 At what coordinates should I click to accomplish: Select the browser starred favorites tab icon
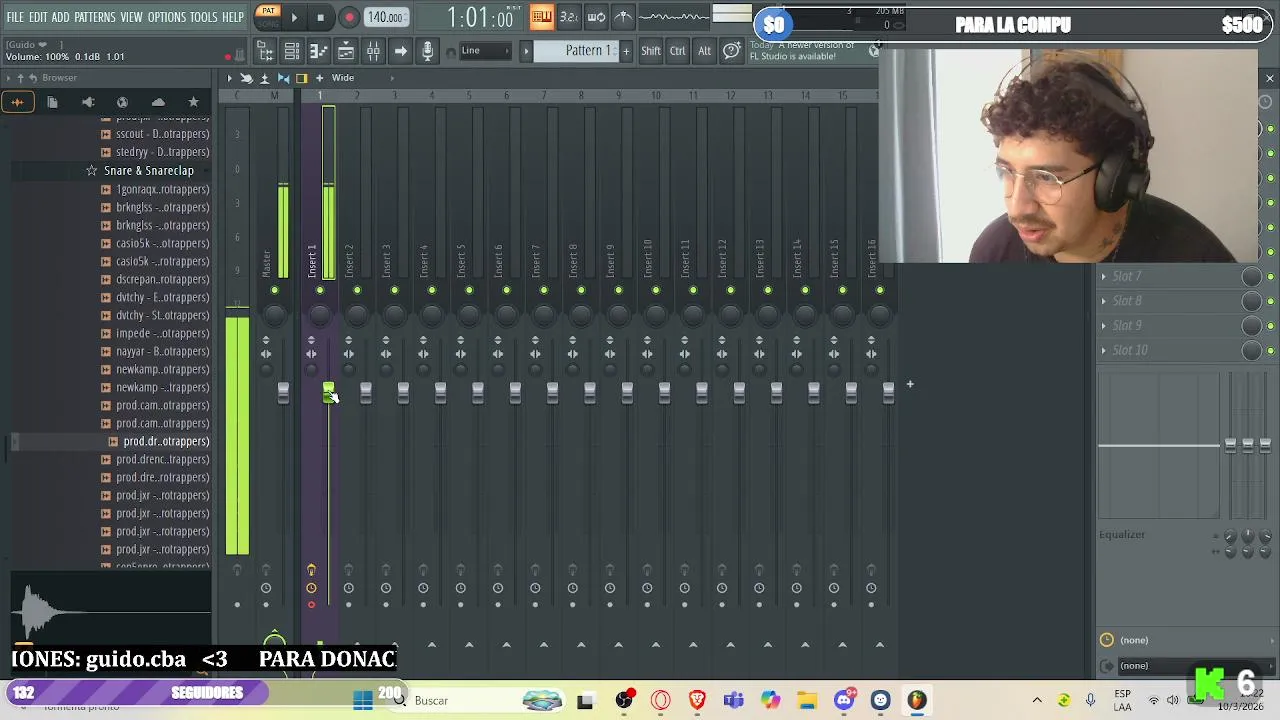coord(193,102)
